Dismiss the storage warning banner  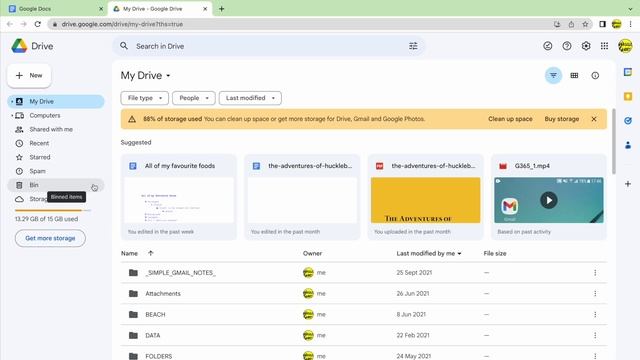click(594, 119)
